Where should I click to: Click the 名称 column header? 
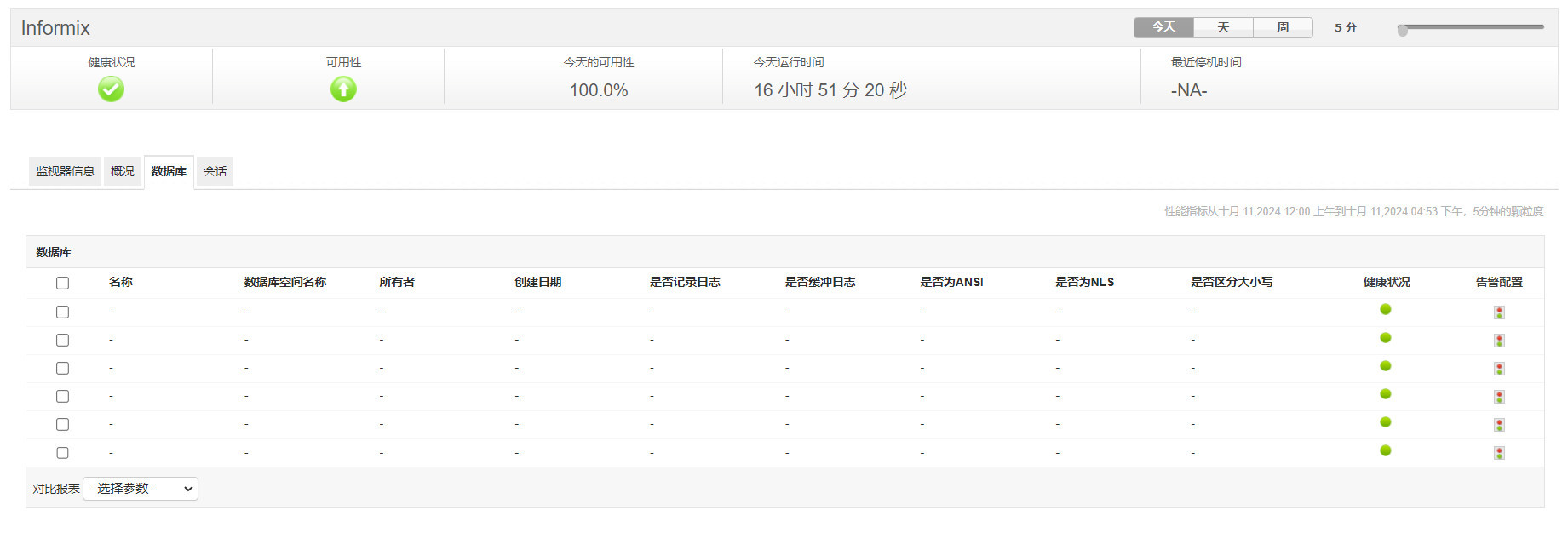point(121,282)
